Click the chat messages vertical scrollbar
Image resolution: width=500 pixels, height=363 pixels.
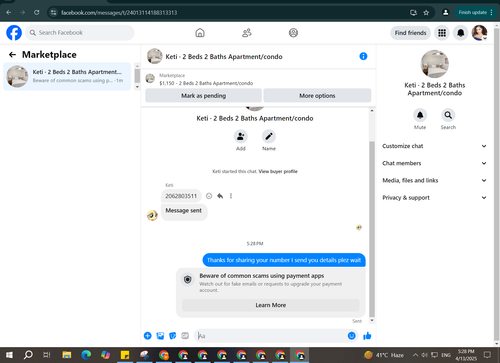pyautogui.click(x=372, y=228)
